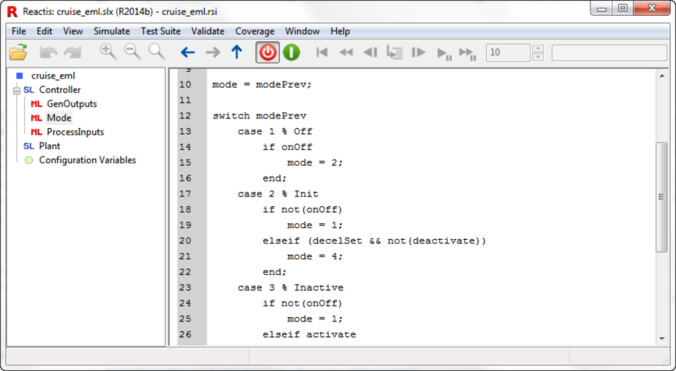Click the run/pause play button
Image resolution: width=676 pixels, height=371 pixels.
click(x=444, y=53)
